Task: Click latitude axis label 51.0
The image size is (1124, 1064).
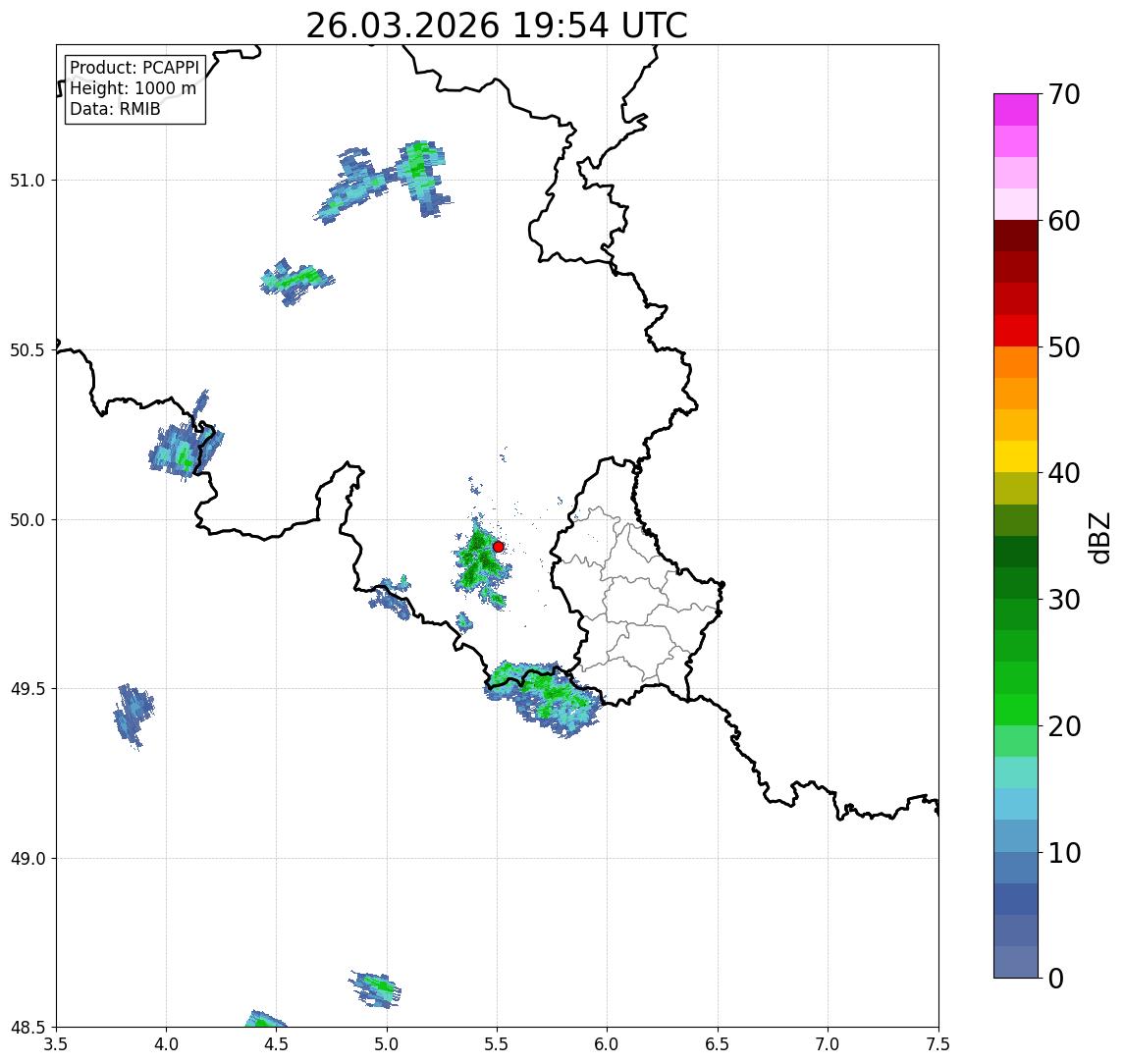Action: (x=27, y=181)
